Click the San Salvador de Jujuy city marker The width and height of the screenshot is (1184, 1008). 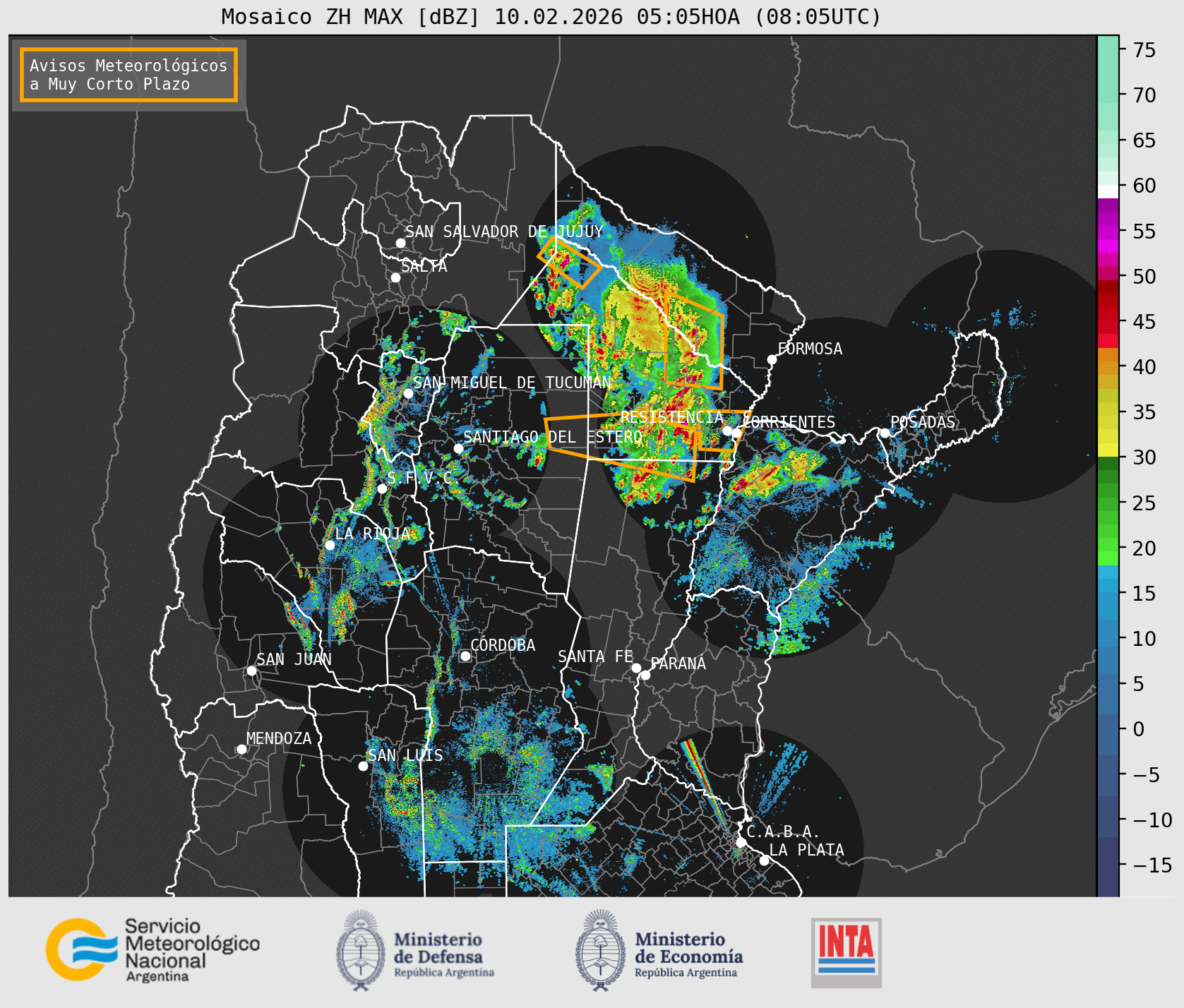click(400, 243)
